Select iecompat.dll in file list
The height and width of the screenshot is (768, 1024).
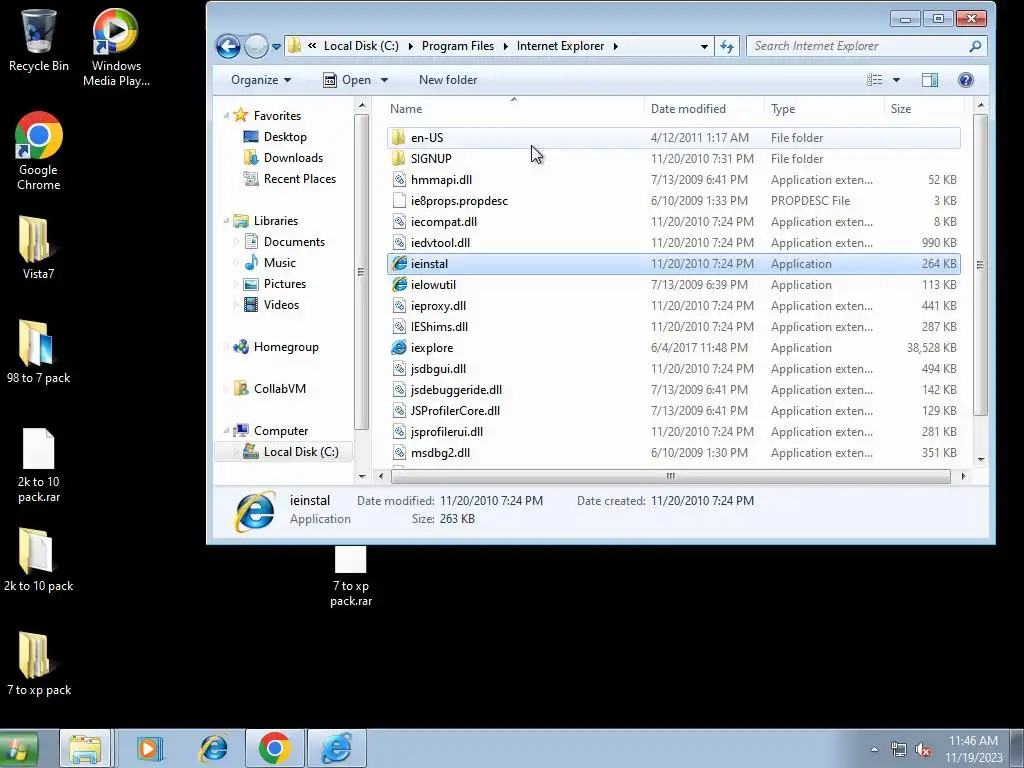[443, 221]
